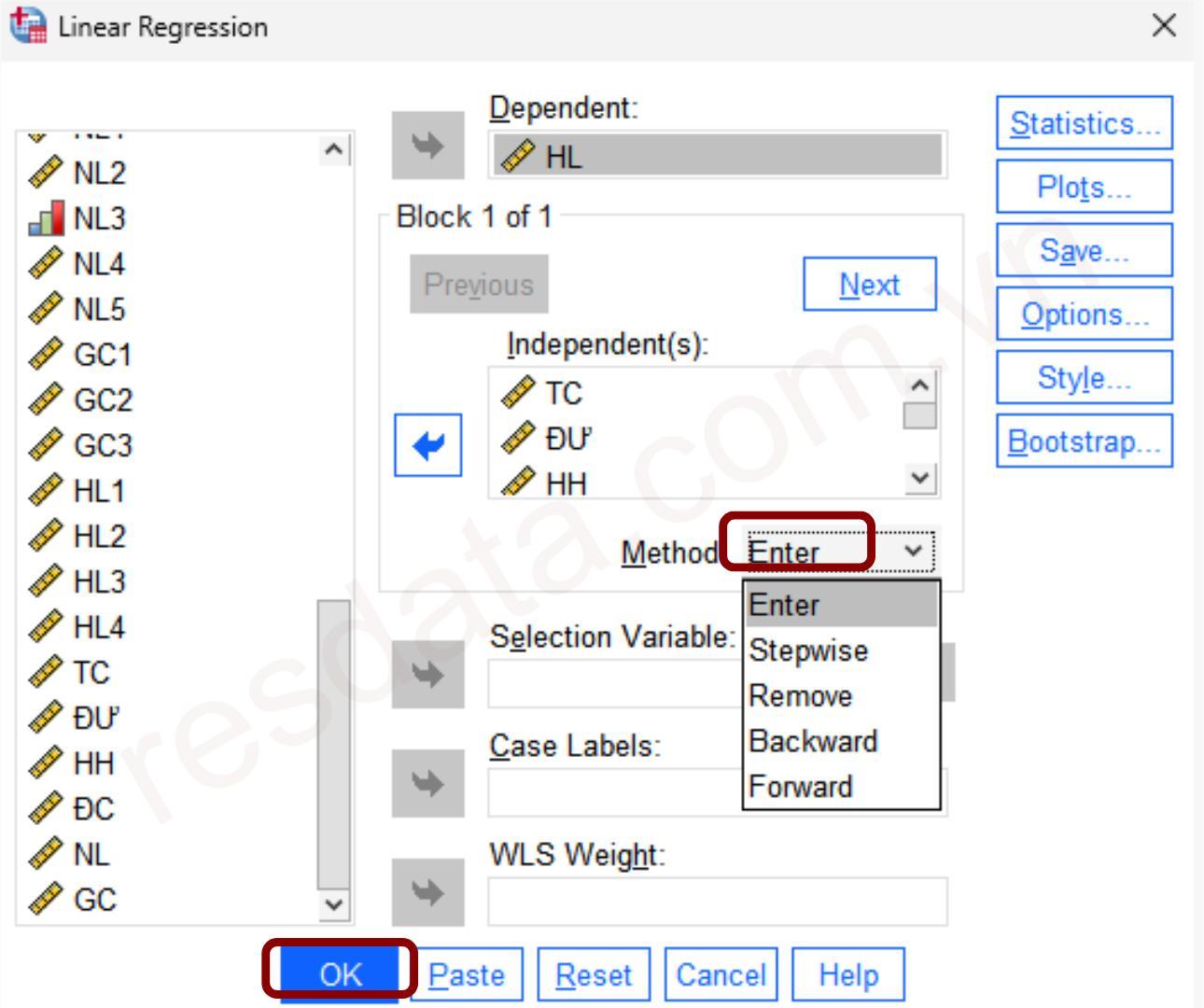Select the NL3 ordinal variable bar-chart icon
1204x1008 pixels.
click(47, 218)
